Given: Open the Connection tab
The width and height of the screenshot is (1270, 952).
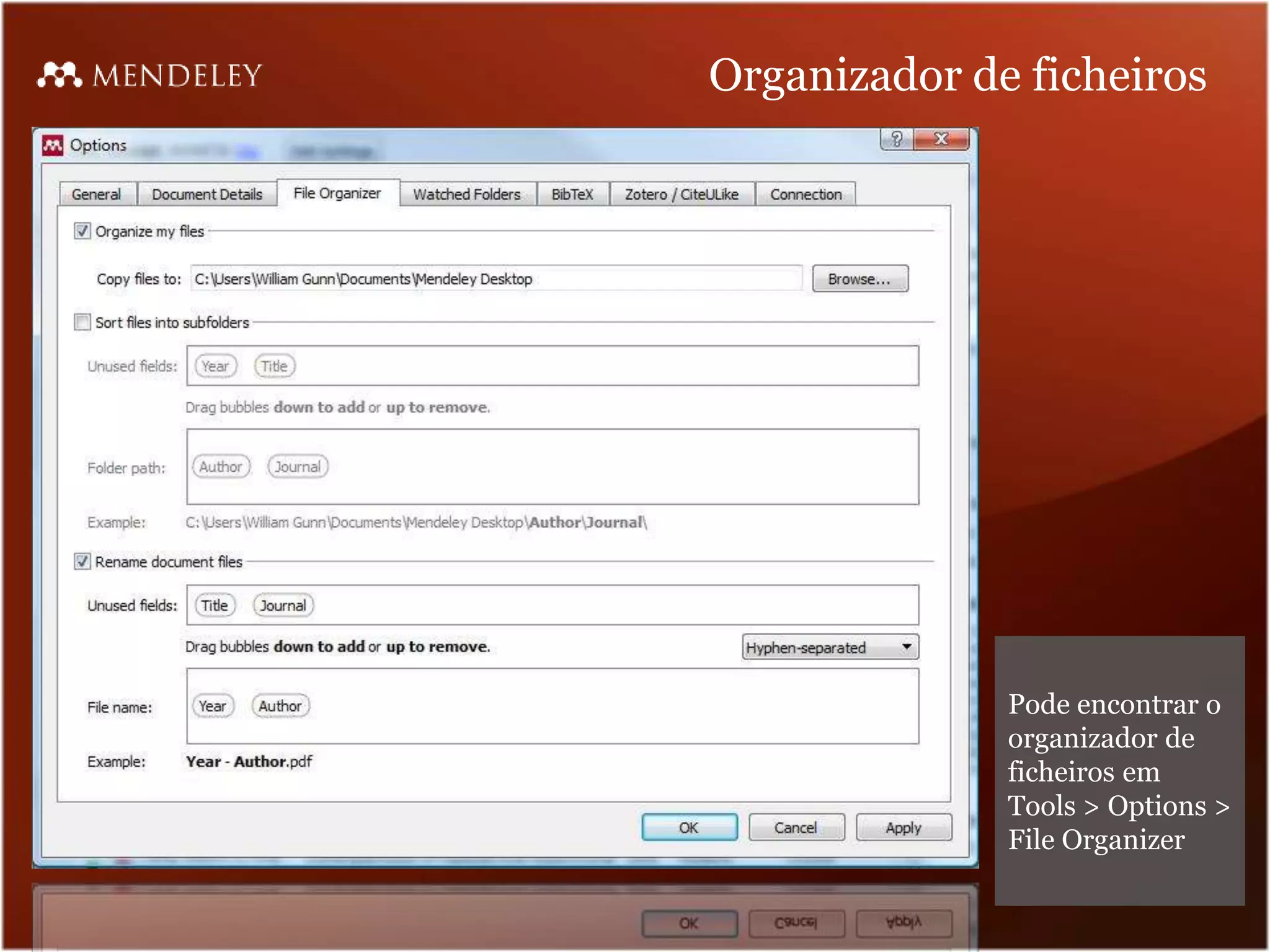Looking at the screenshot, I should 806,194.
